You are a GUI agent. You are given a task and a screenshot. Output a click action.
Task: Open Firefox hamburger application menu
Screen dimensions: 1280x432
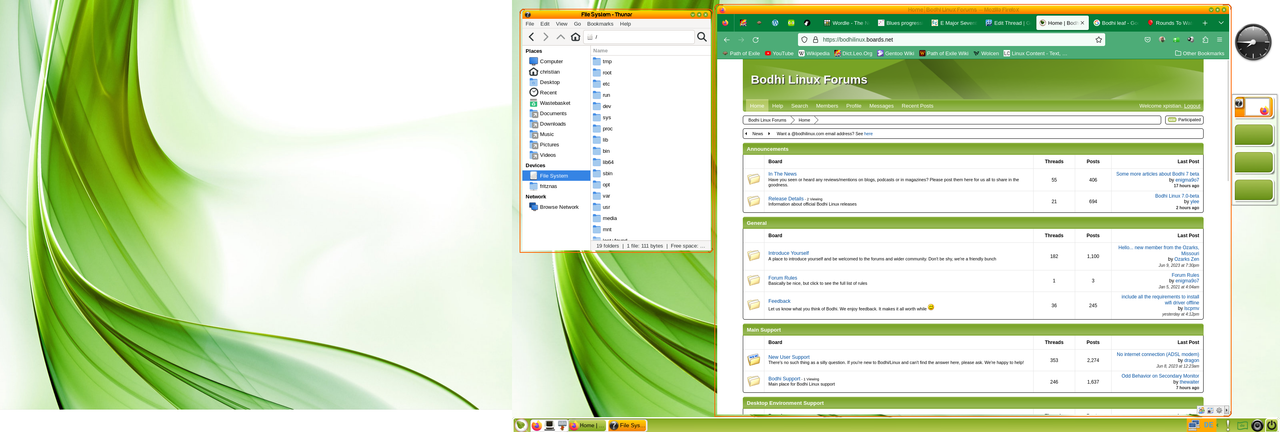point(1220,40)
